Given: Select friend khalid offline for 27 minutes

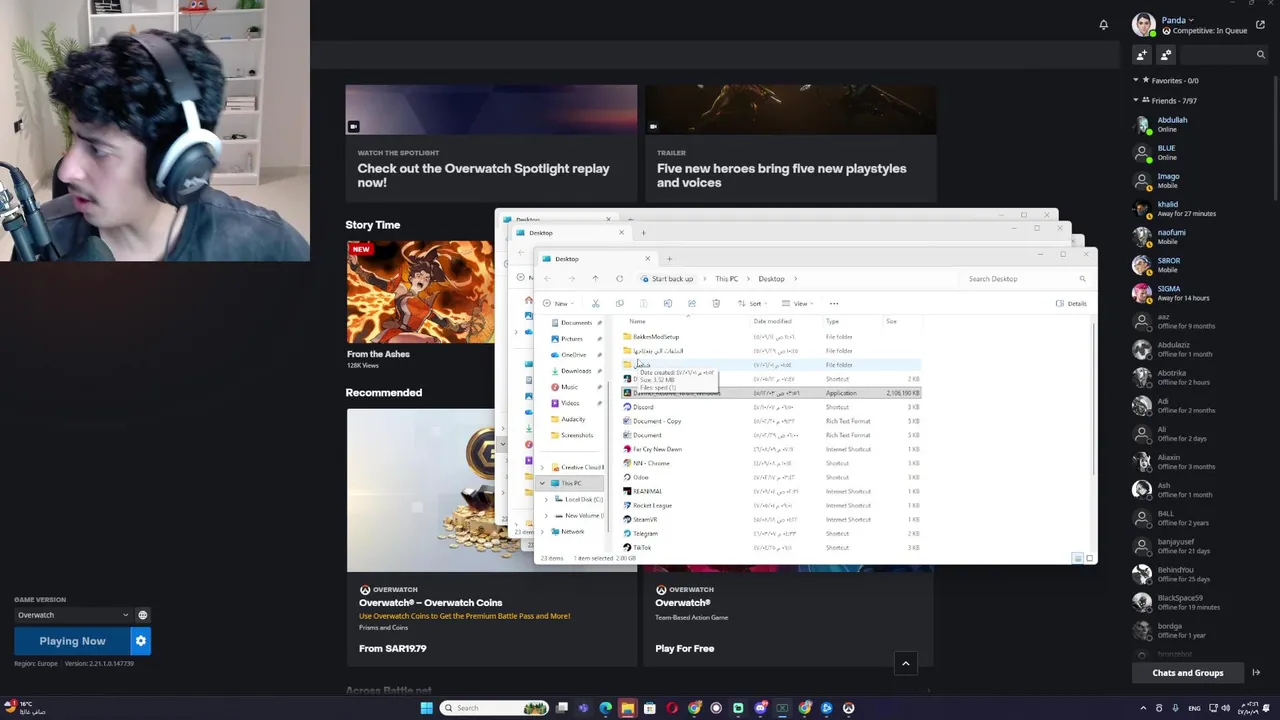Looking at the screenshot, I should 1200,208.
